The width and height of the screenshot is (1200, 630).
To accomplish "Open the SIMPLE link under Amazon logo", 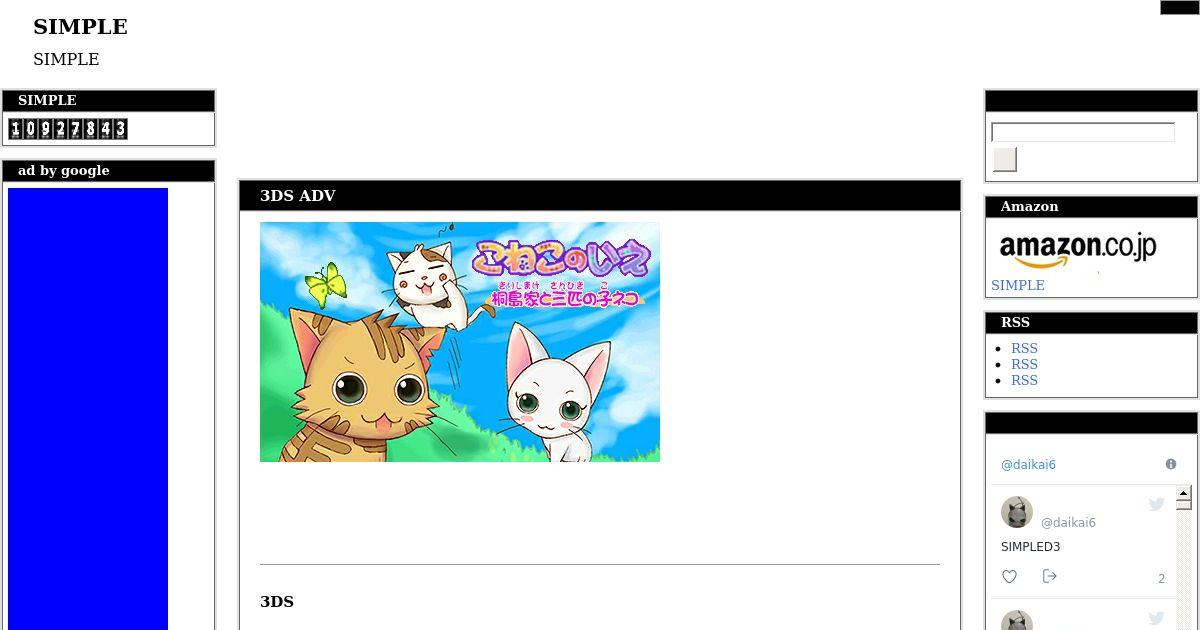I will pos(1018,285).
